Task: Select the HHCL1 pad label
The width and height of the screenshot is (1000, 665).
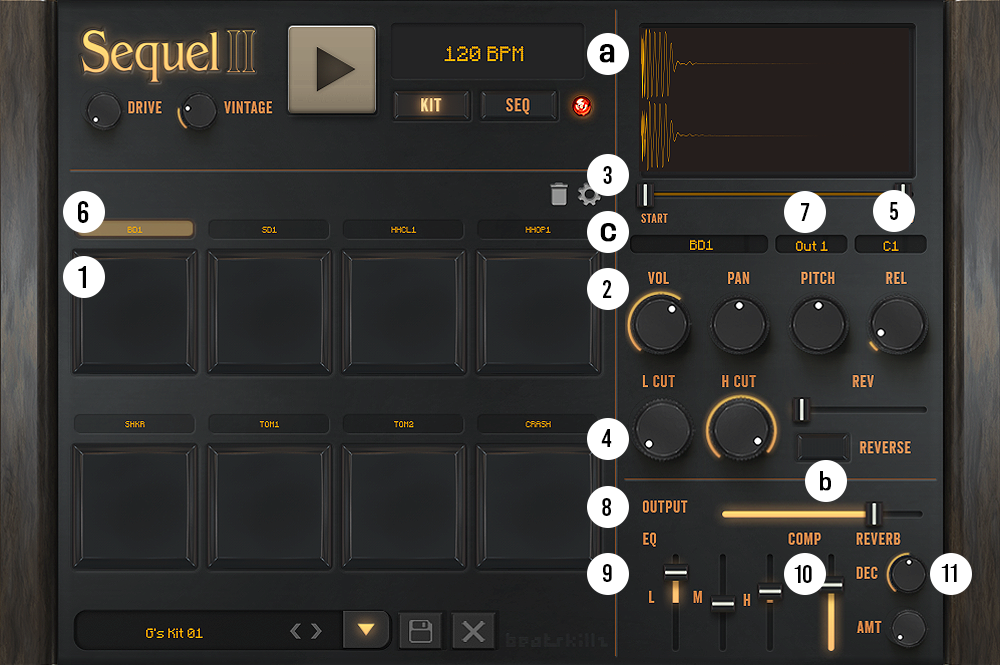Action: click(403, 230)
